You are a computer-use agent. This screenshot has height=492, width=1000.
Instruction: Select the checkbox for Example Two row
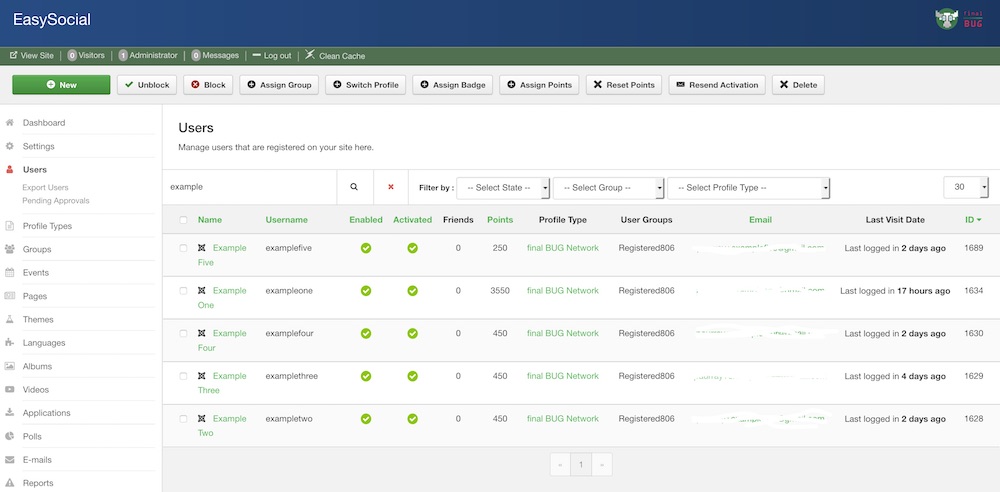[182, 419]
